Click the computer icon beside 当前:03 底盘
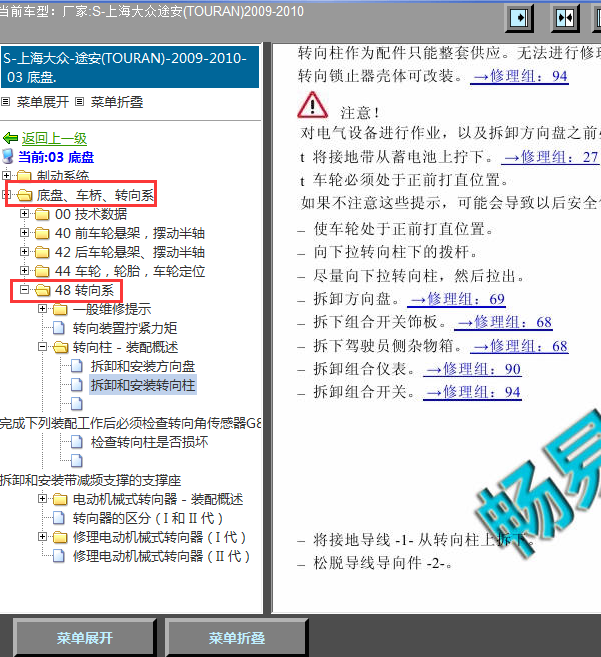 [8, 156]
